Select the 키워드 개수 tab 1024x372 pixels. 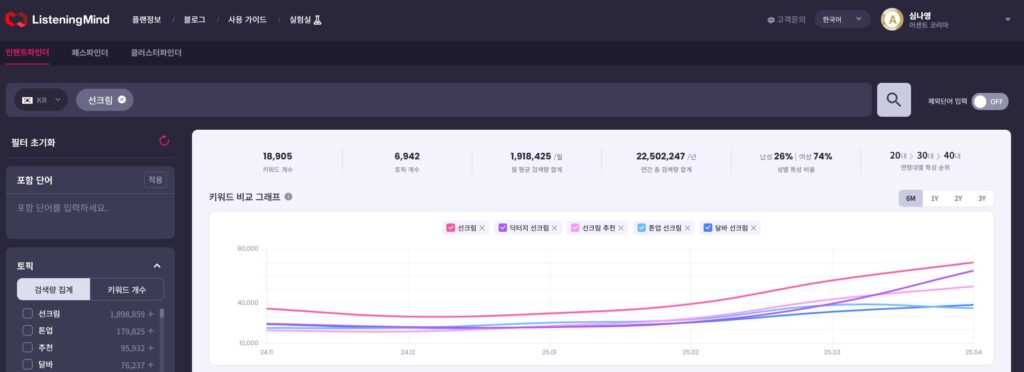127,289
